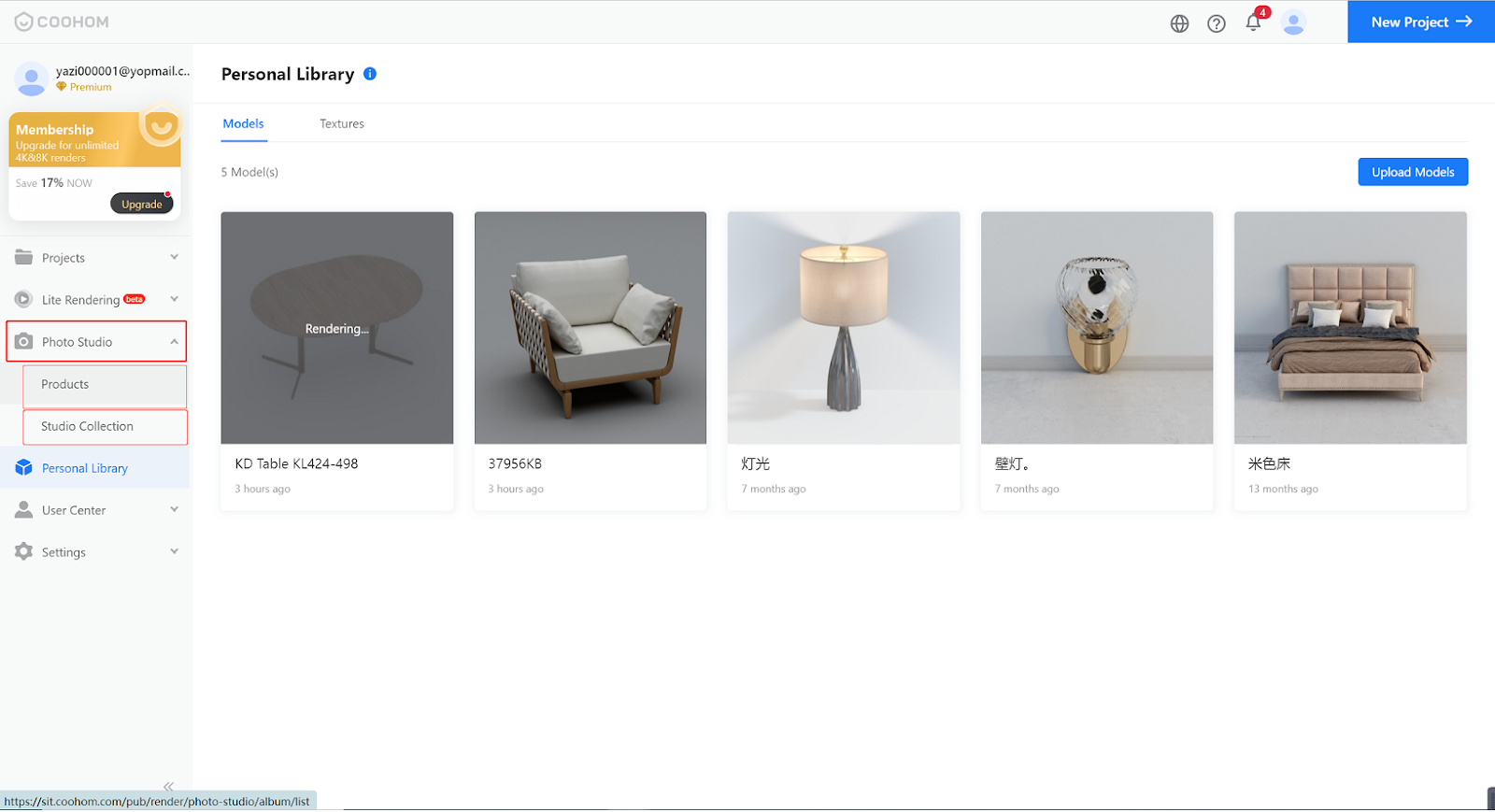
Task: Click the yazi000001@yopmail account email
Action: [x=122, y=71]
